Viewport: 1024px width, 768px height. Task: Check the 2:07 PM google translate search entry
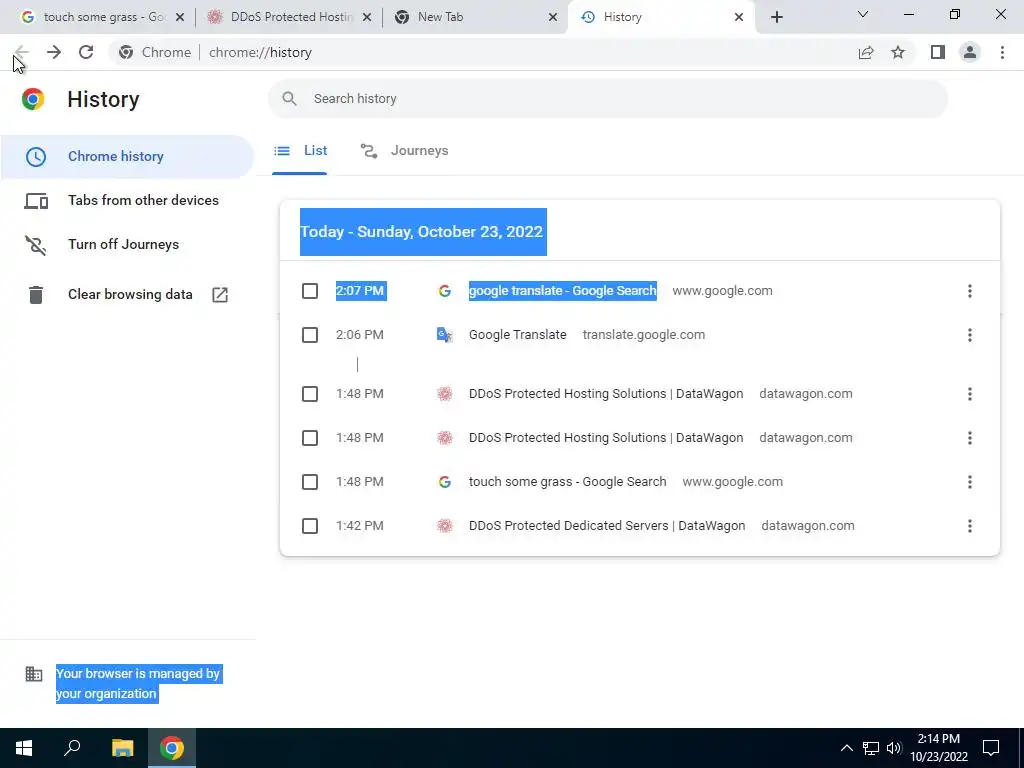click(x=310, y=291)
